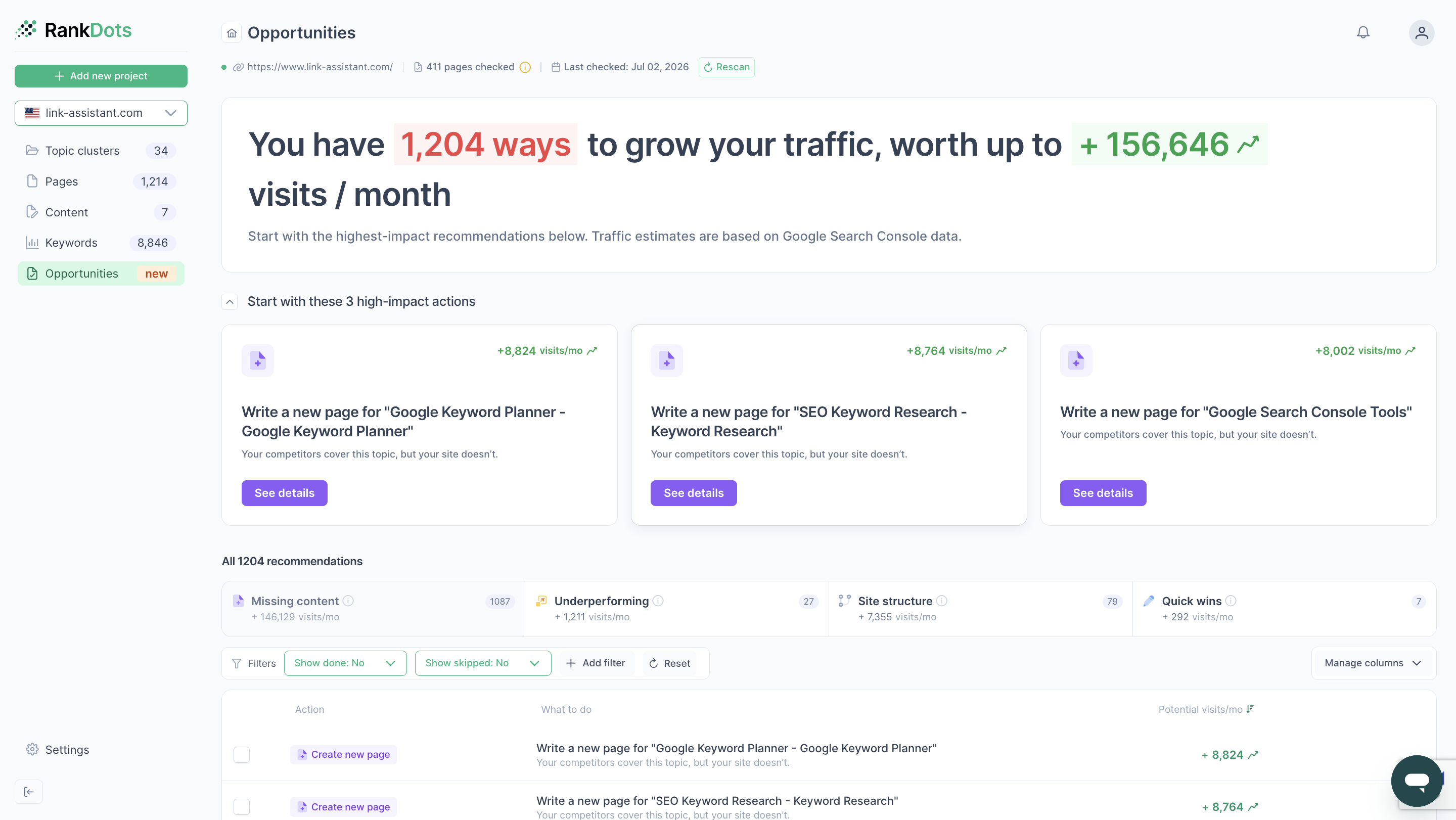The image size is (1456, 820).
Task: Reset the filters
Action: click(670, 663)
